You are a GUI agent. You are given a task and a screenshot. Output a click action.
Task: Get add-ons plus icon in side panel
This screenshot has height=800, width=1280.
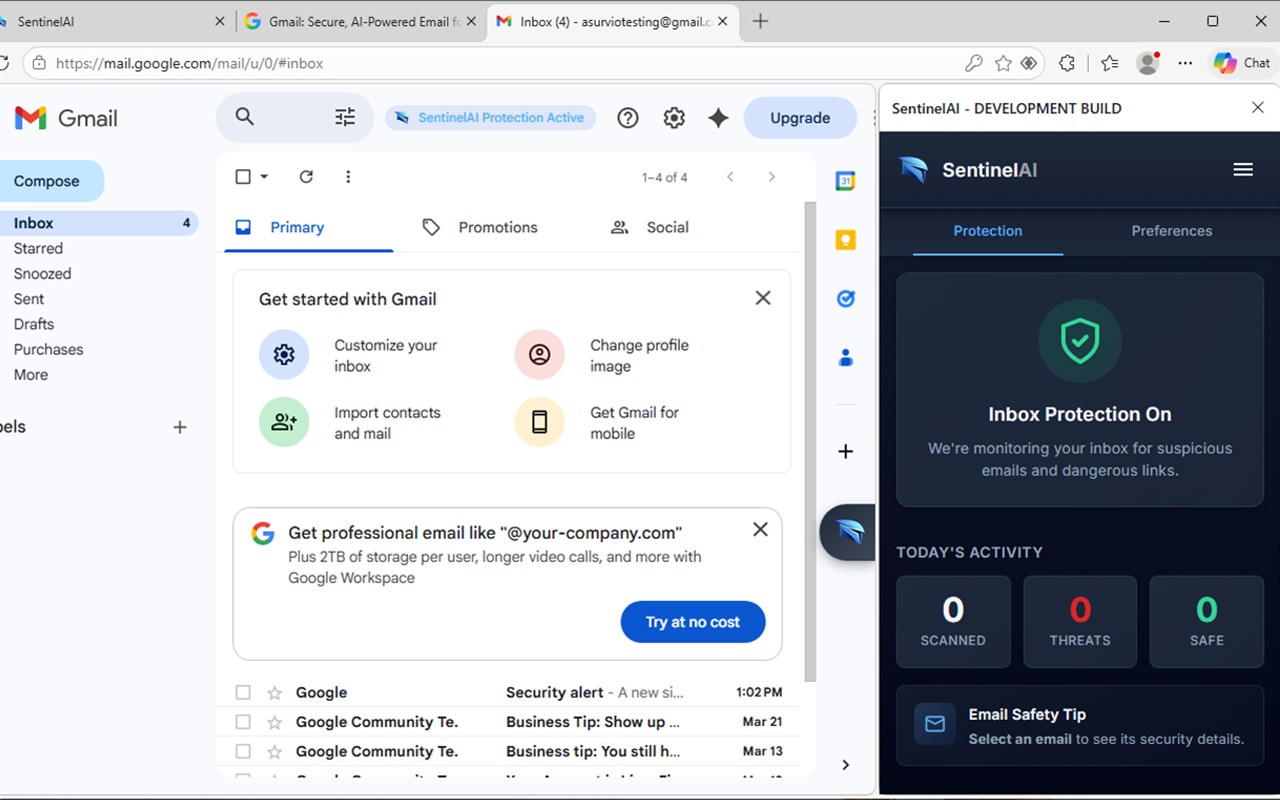pyautogui.click(x=846, y=451)
